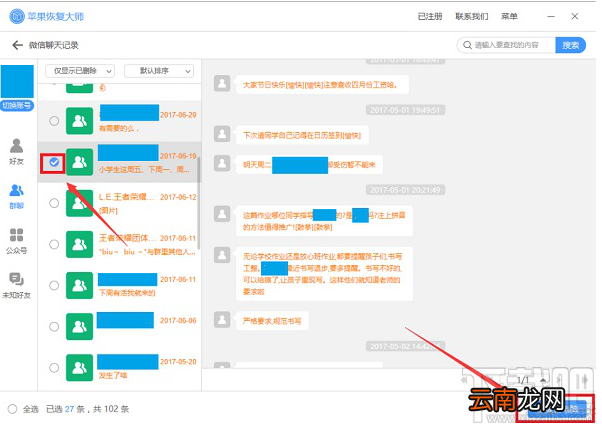The height and width of the screenshot is (428, 602).
Task: Select radio button of 2017-05-20 chat
Action: tap(54, 367)
